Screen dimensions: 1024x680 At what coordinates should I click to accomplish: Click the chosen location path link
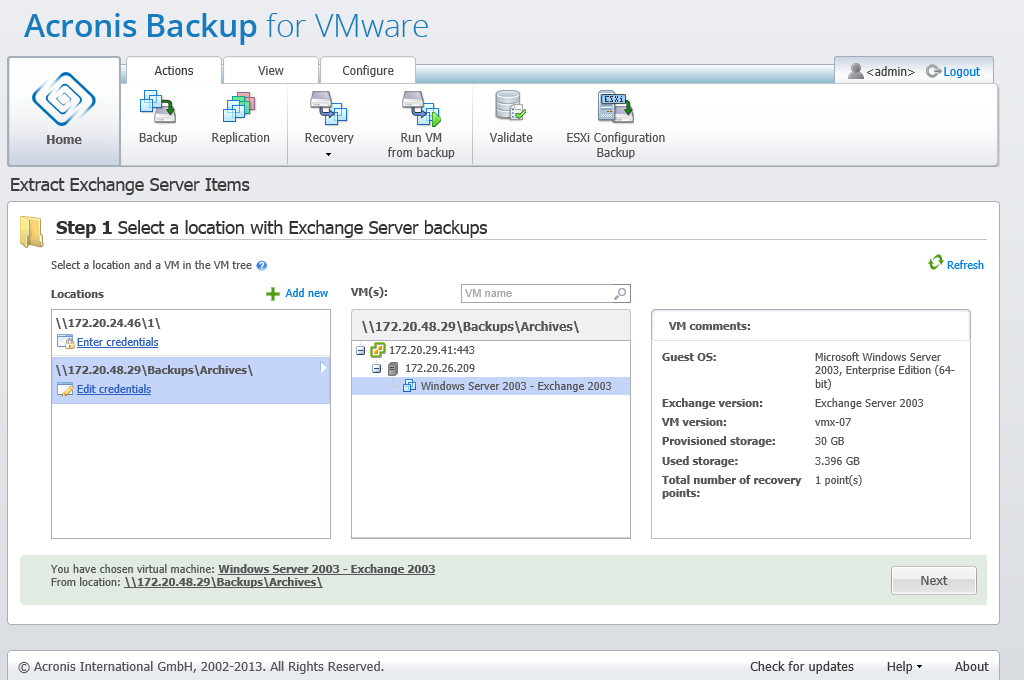pos(223,582)
